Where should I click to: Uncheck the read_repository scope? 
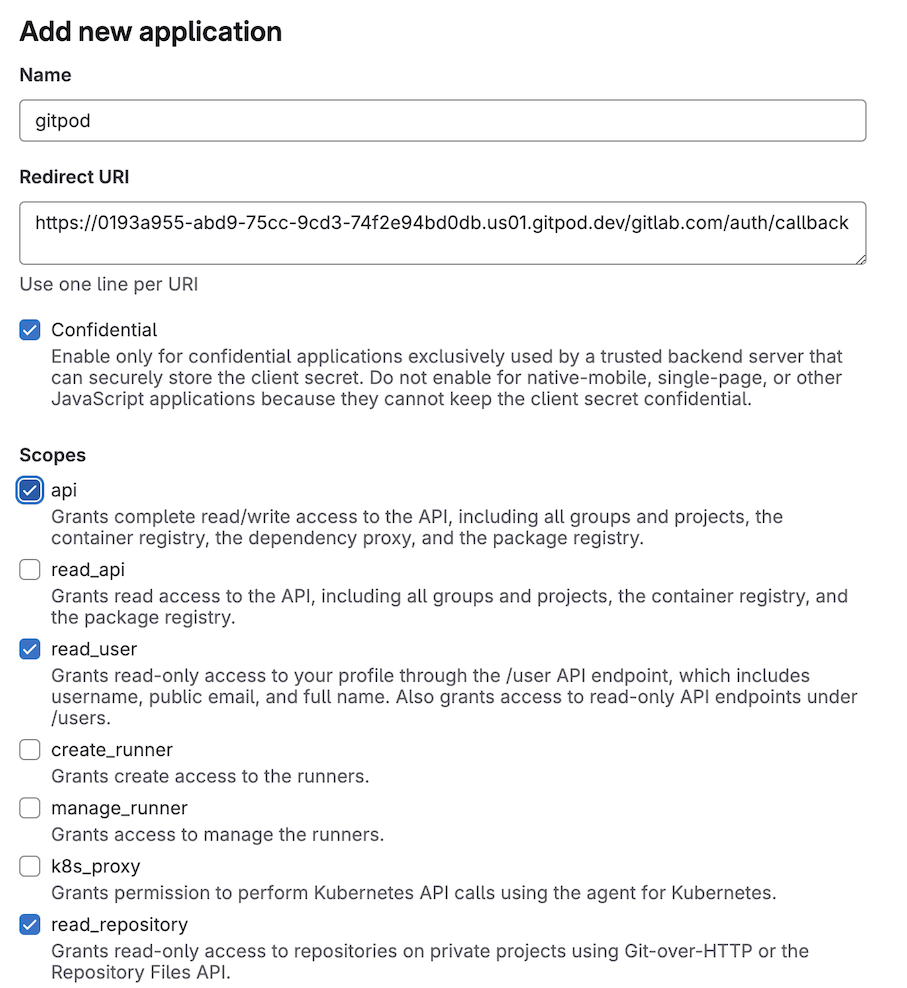coord(30,924)
